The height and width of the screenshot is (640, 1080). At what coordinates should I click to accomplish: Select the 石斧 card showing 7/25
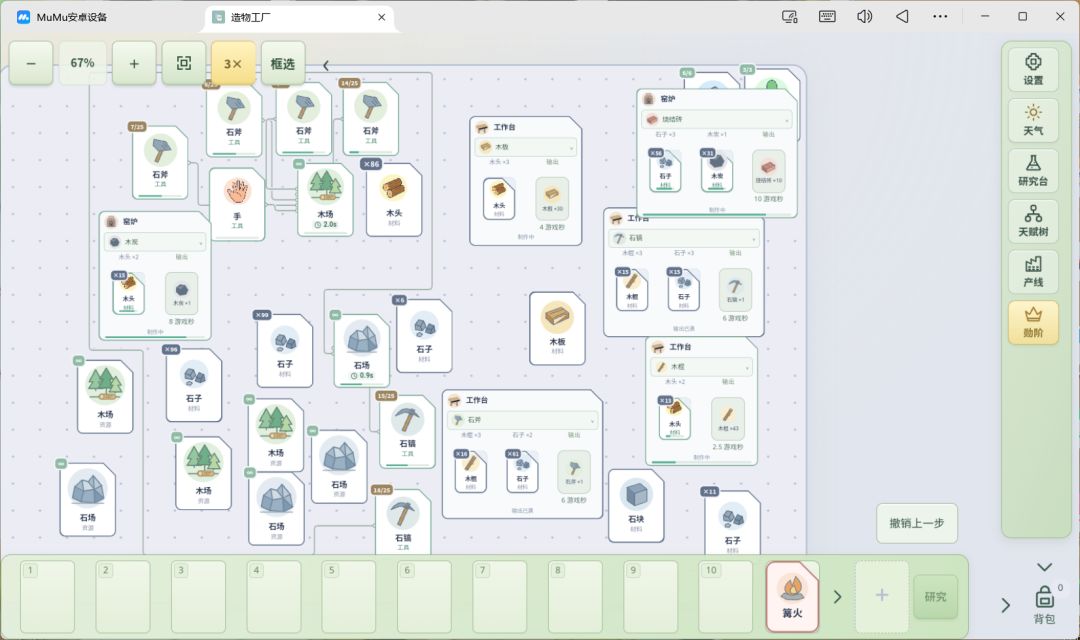tap(160, 163)
